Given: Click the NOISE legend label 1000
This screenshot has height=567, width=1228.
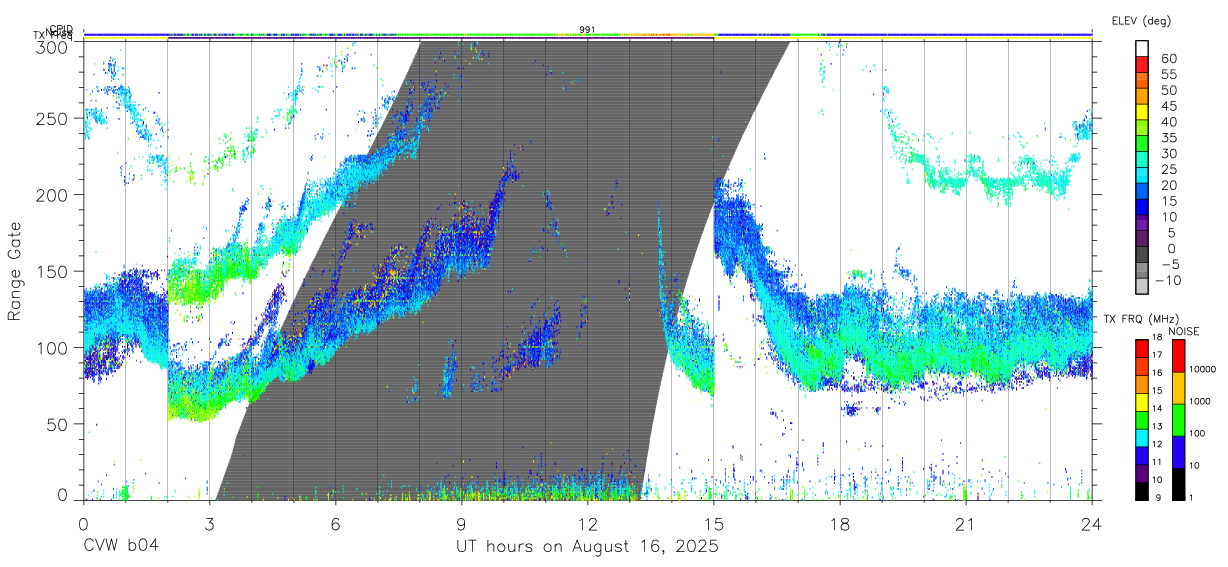Looking at the screenshot, I should 1200,402.
